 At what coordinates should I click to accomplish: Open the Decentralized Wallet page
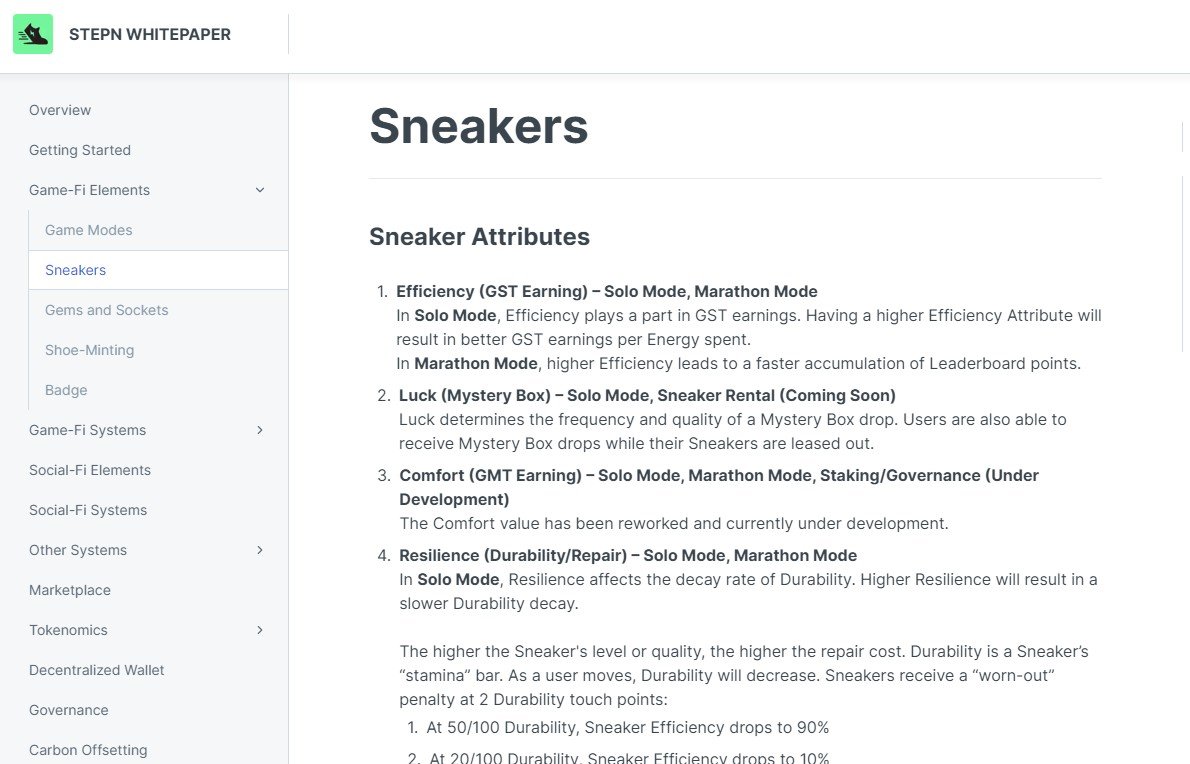(97, 670)
